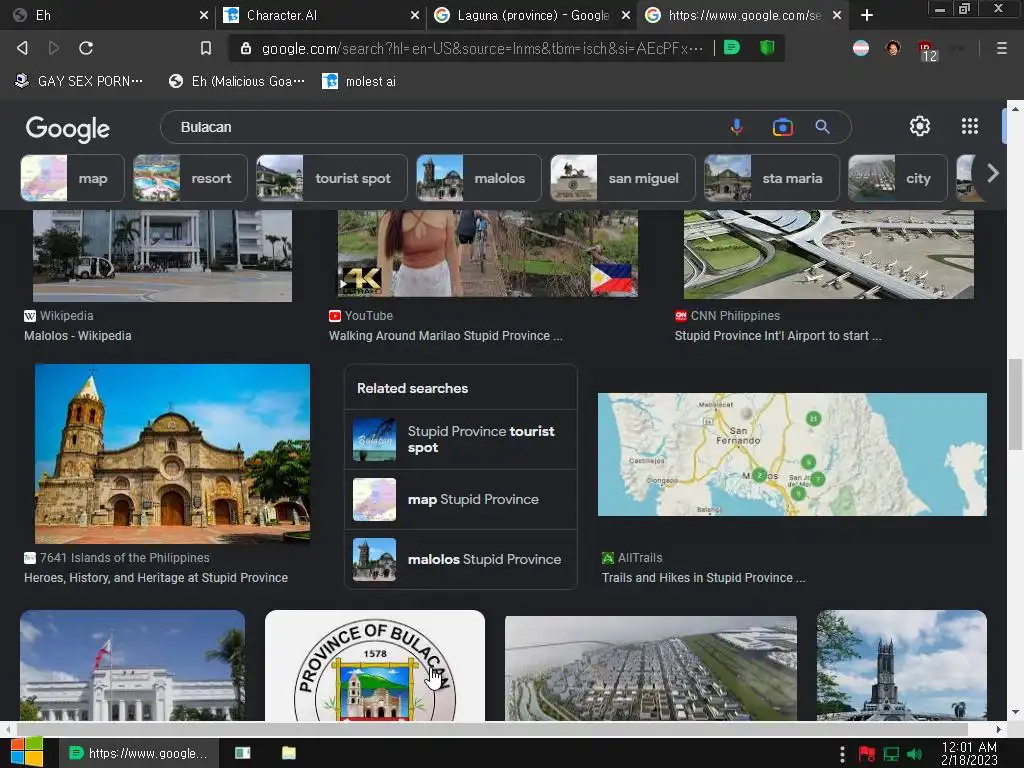
Task: Open the taskbar file explorer folder
Action: [289, 753]
